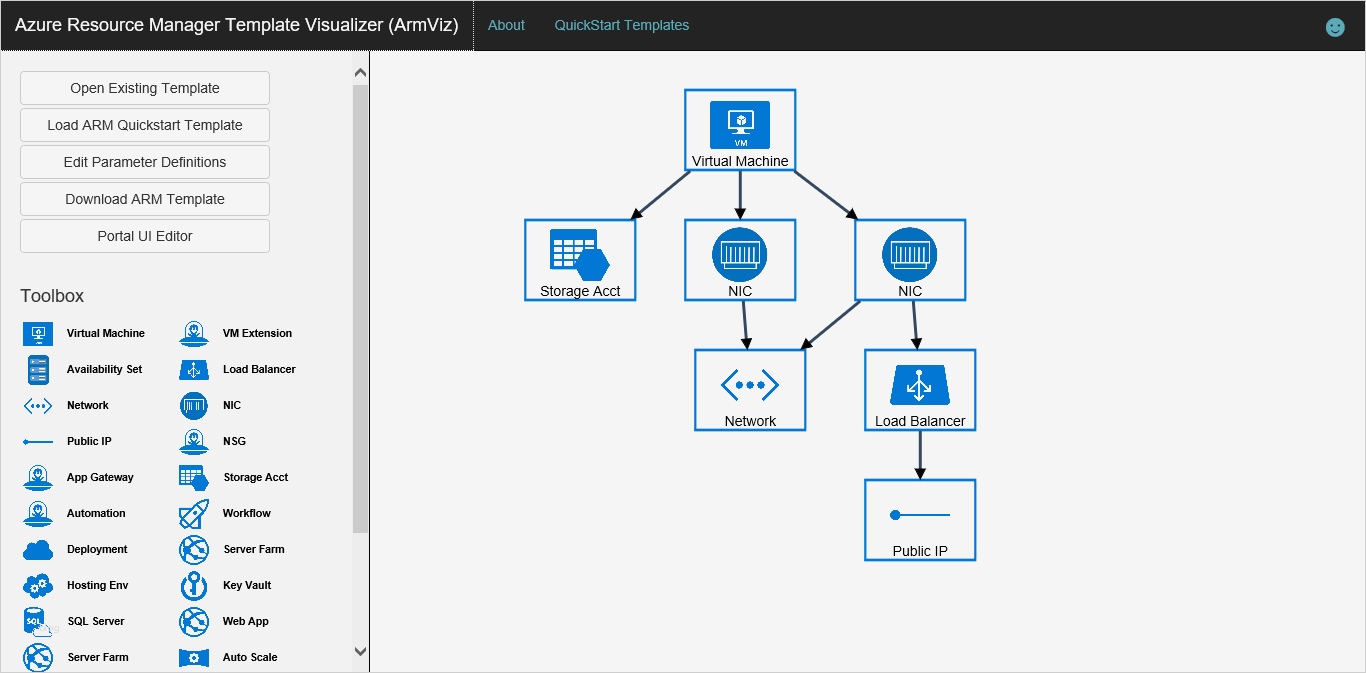Select the Server Farm icon beside Workflow column
This screenshot has height=673, width=1366.
(194, 549)
